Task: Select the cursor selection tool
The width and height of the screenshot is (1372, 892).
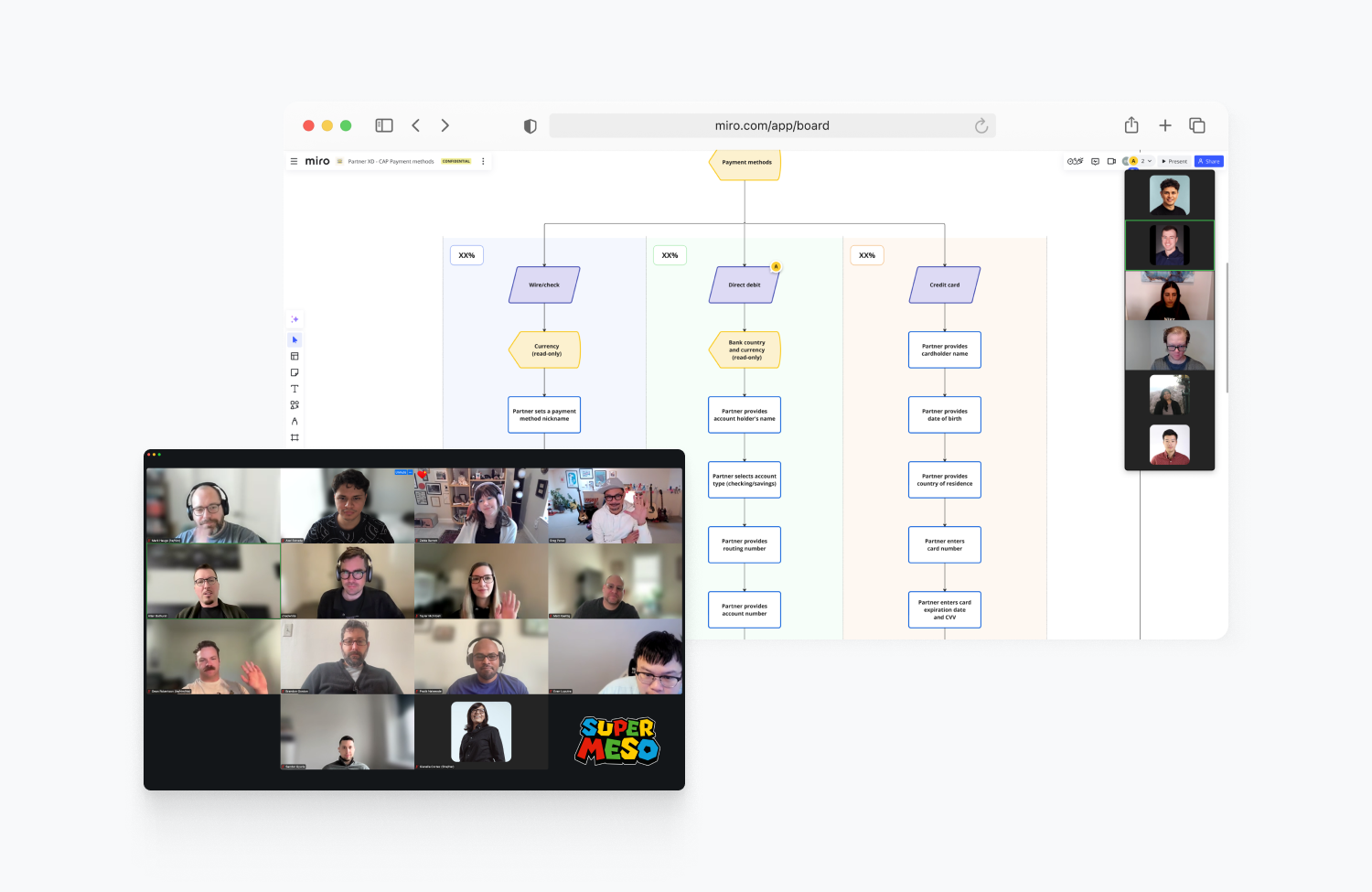Action: pos(295,339)
